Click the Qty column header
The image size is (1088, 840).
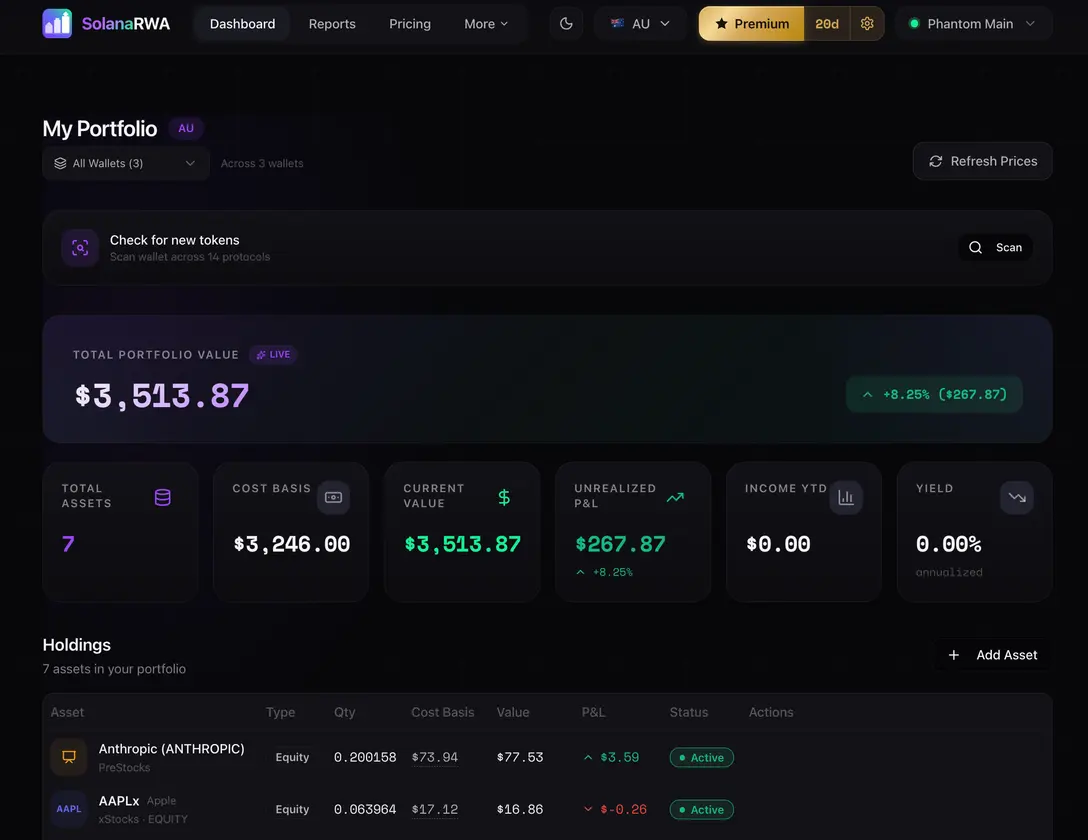click(344, 712)
